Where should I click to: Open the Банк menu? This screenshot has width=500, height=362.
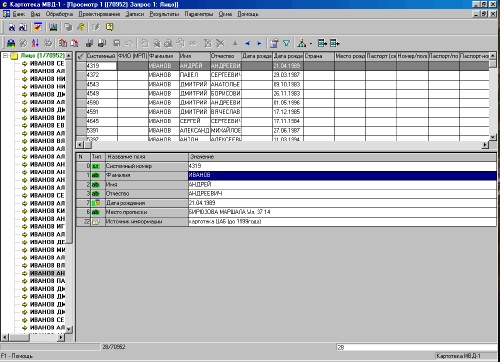[19, 14]
